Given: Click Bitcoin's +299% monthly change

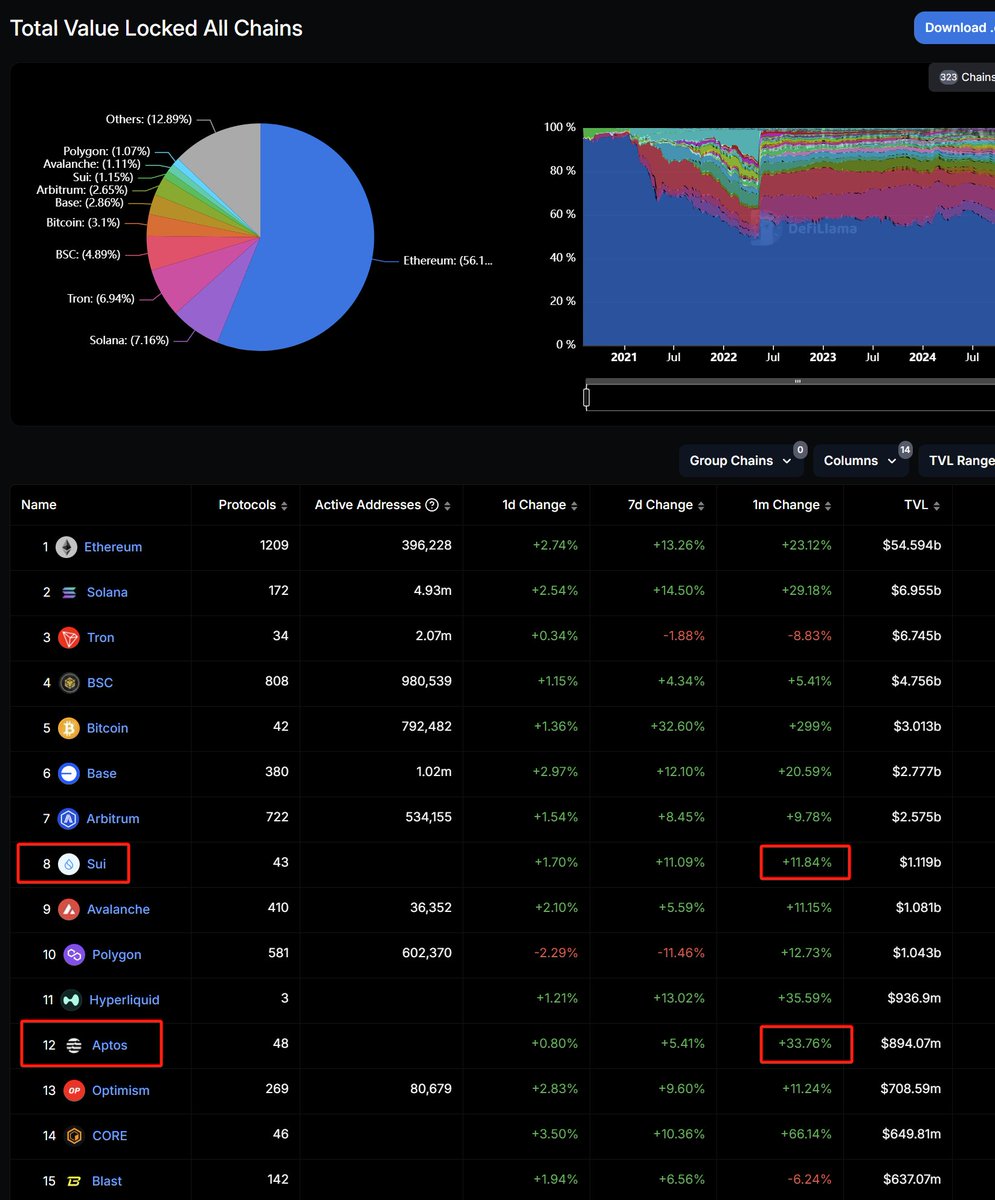Looking at the screenshot, I should coord(808,728).
